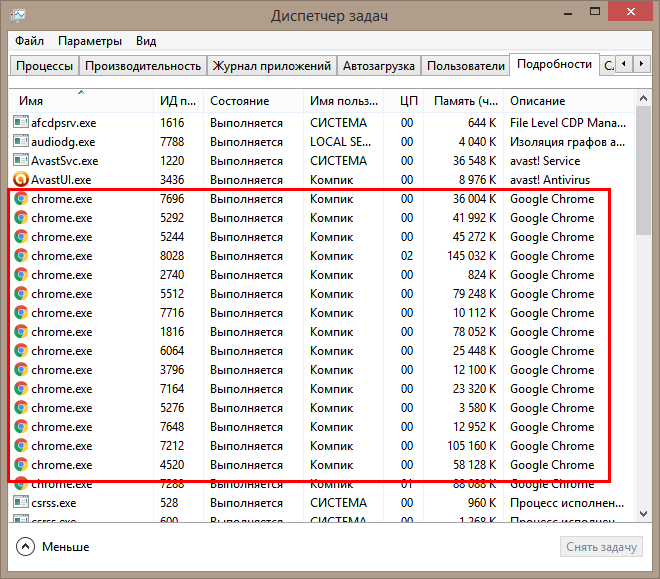Click the AvastSvc.exe process name
Image resolution: width=660 pixels, height=579 pixels.
coord(64,161)
